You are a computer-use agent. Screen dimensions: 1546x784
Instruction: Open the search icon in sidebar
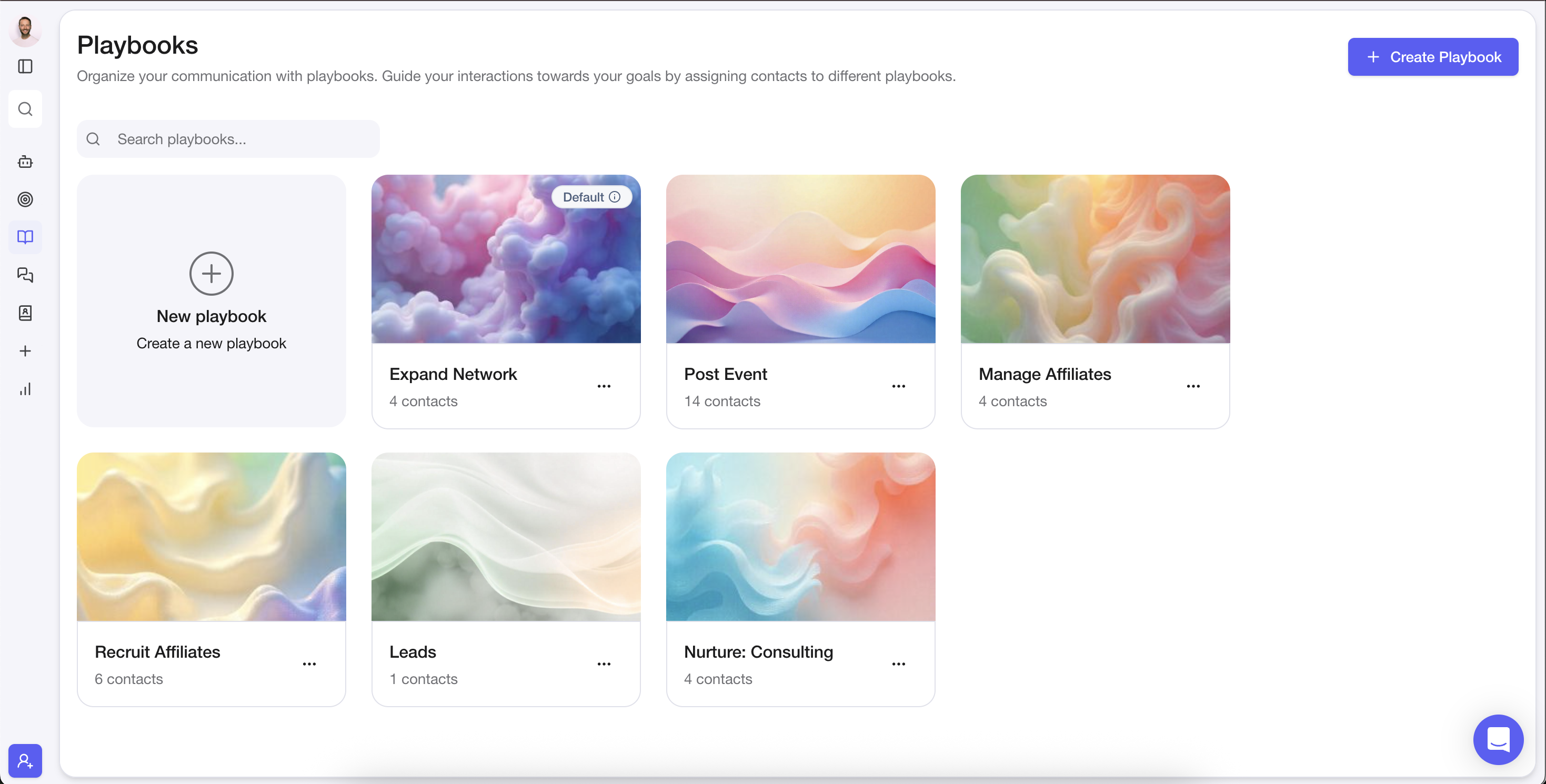pyautogui.click(x=25, y=109)
